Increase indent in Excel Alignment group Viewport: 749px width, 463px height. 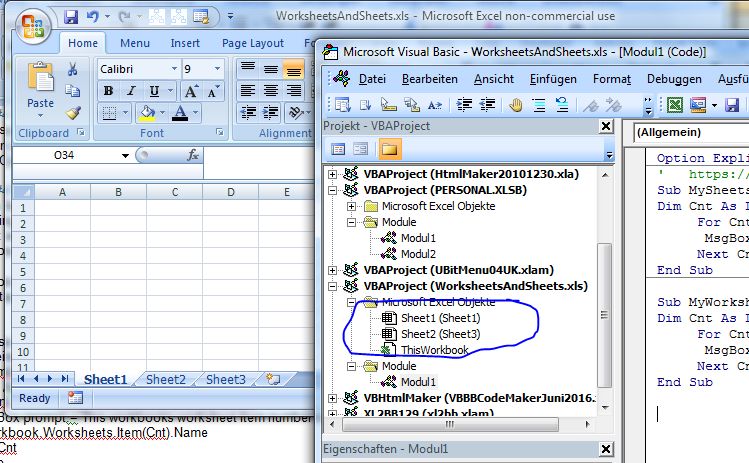(x=270, y=113)
